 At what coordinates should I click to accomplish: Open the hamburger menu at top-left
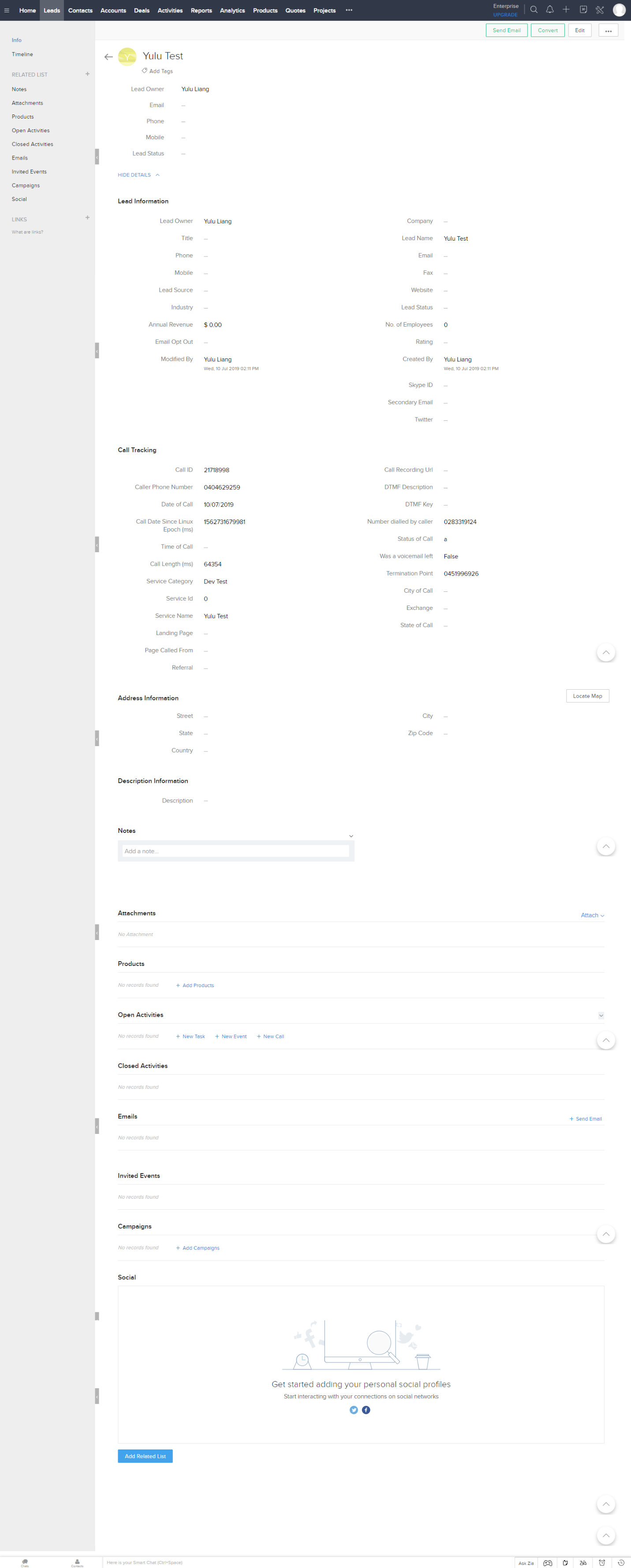tap(7, 10)
